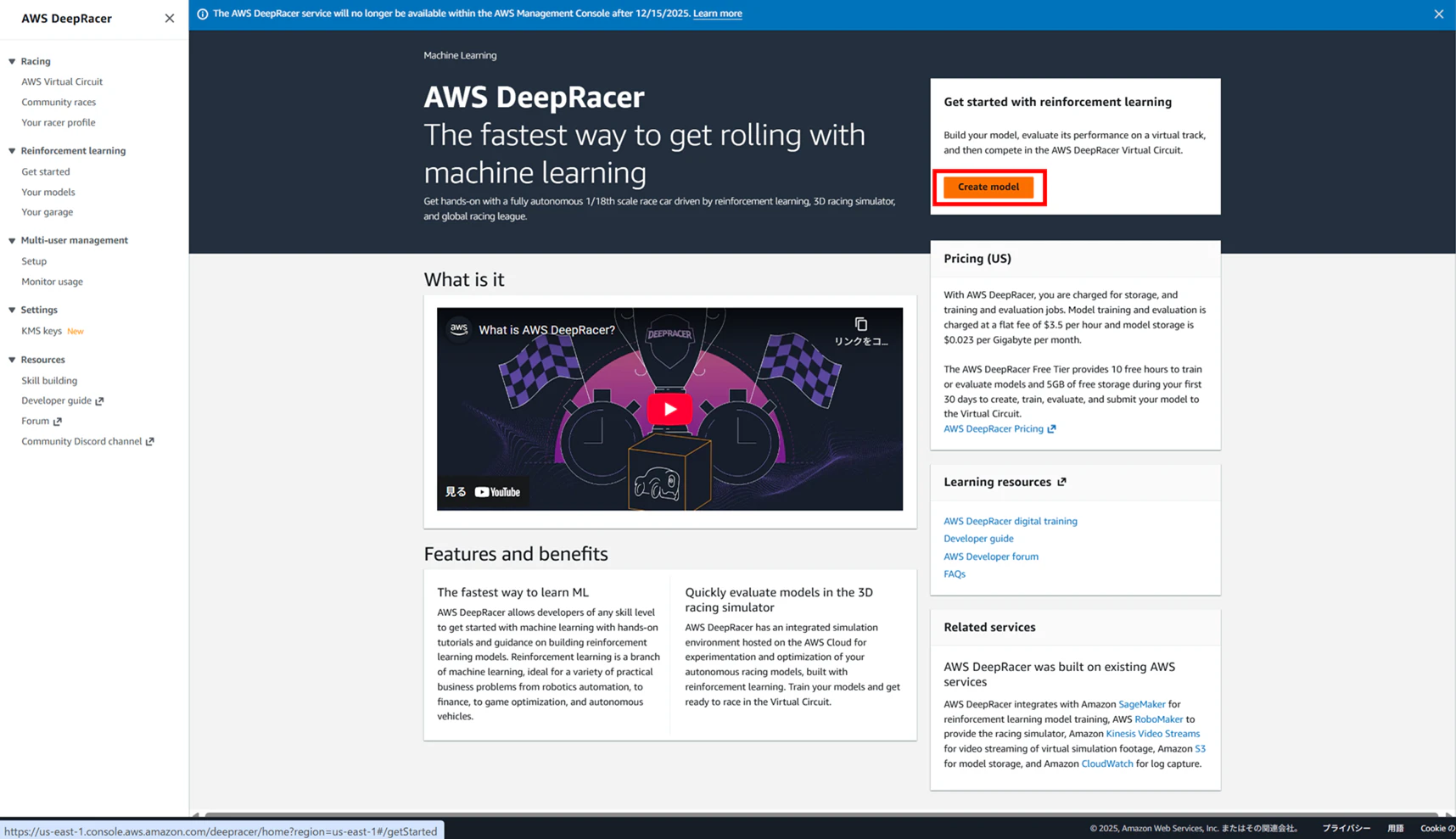Close the AWS DeepRacer sidebar panel
The height and width of the screenshot is (839, 1456).
point(170,18)
